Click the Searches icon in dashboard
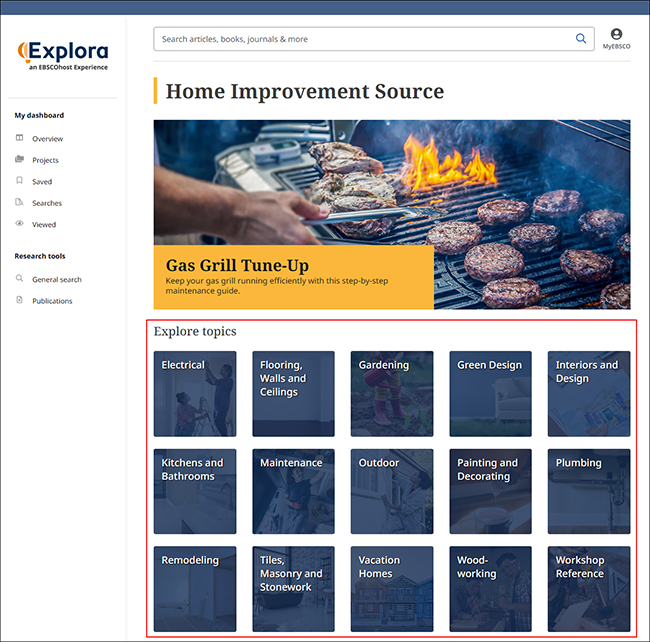This screenshot has width=650, height=642. 19,202
